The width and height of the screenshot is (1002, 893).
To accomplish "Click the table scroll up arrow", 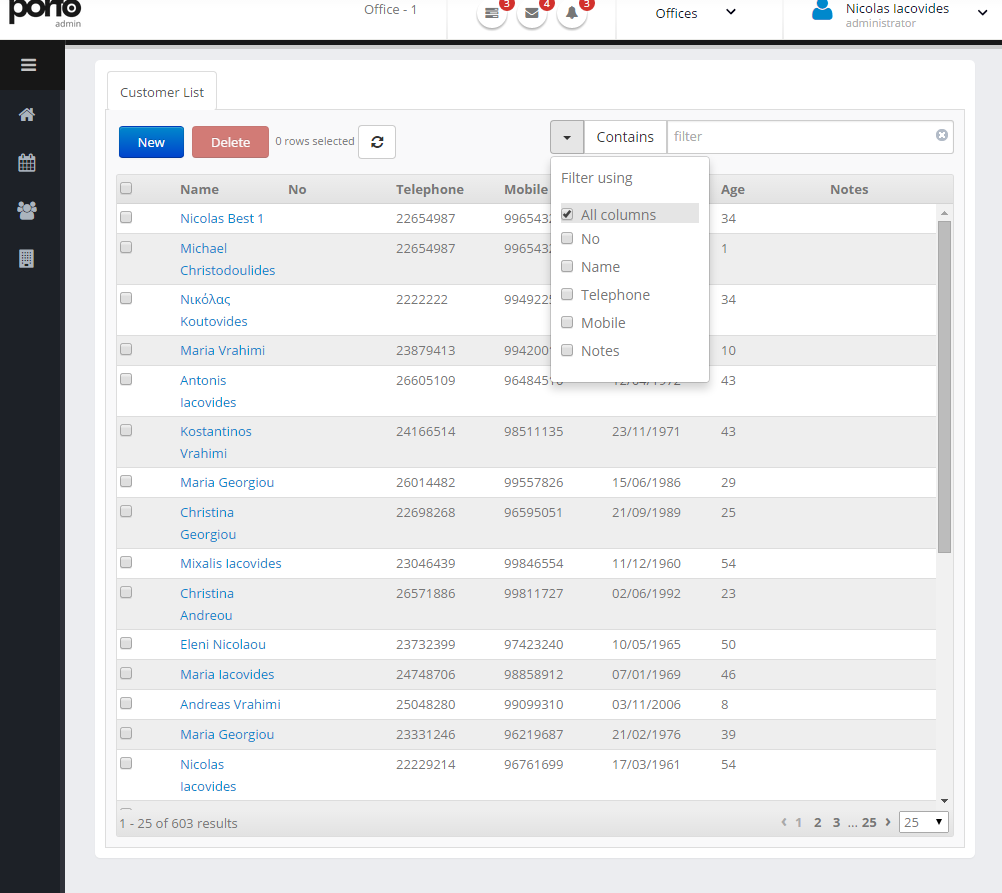I will coord(944,213).
